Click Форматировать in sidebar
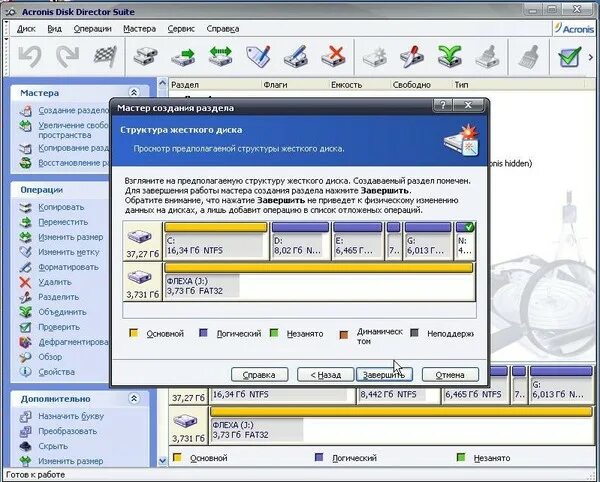This screenshot has height=482, width=600. tap(68, 267)
